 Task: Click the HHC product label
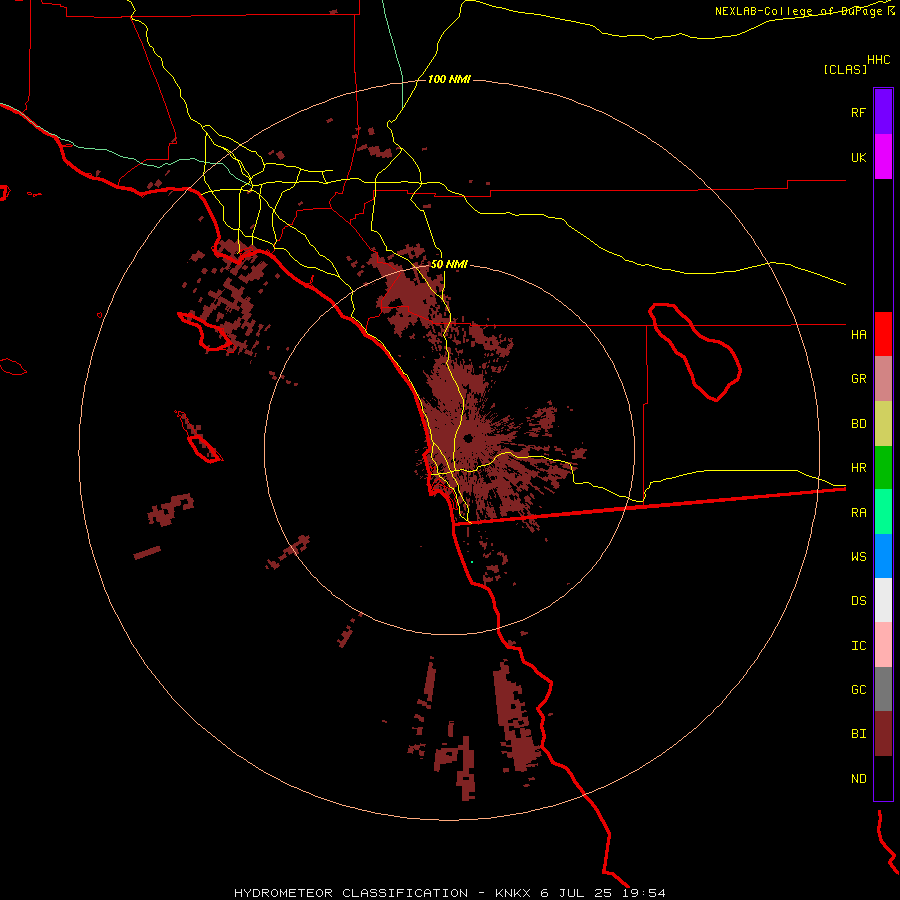pyautogui.click(x=879, y=60)
